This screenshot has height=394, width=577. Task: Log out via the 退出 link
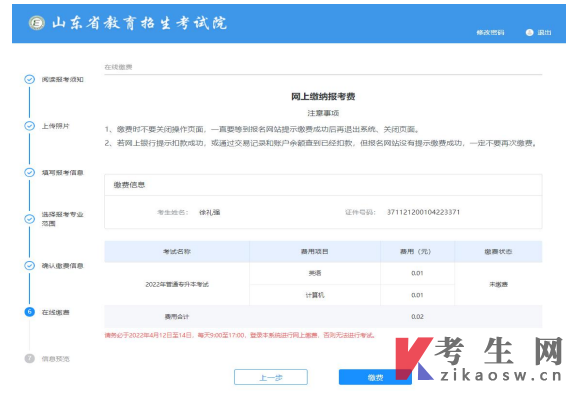click(x=544, y=32)
